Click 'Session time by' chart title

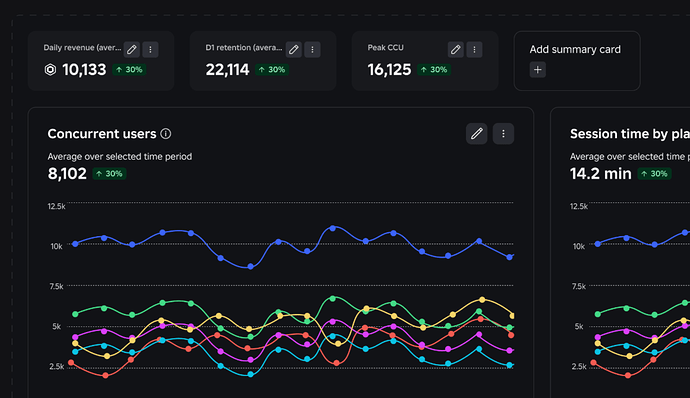coord(630,134)
